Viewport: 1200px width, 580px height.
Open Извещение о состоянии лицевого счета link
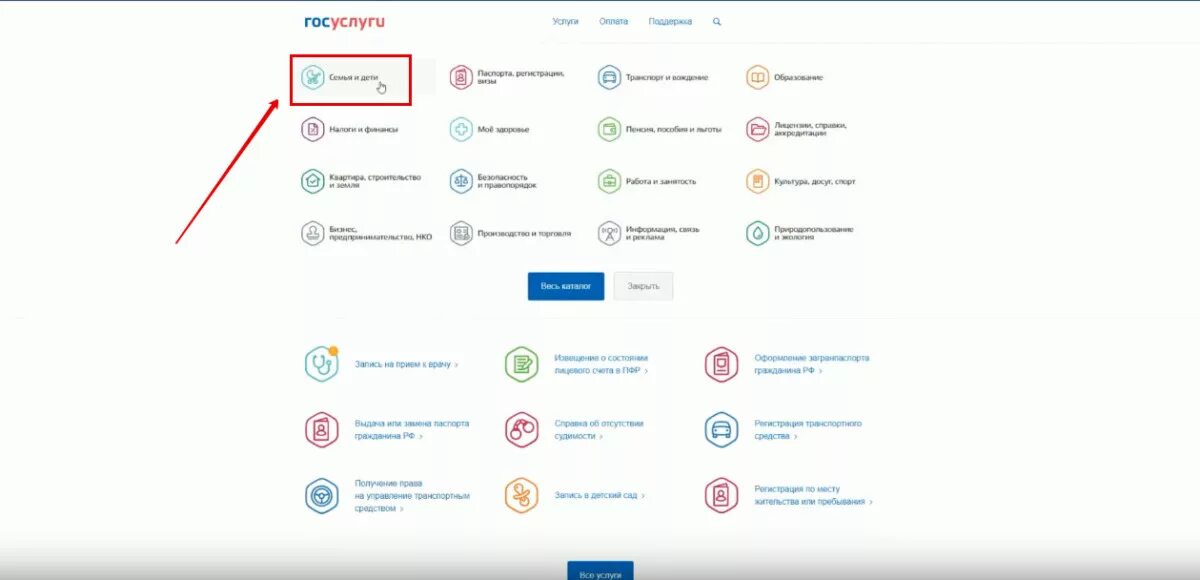[x=602, y=364]
